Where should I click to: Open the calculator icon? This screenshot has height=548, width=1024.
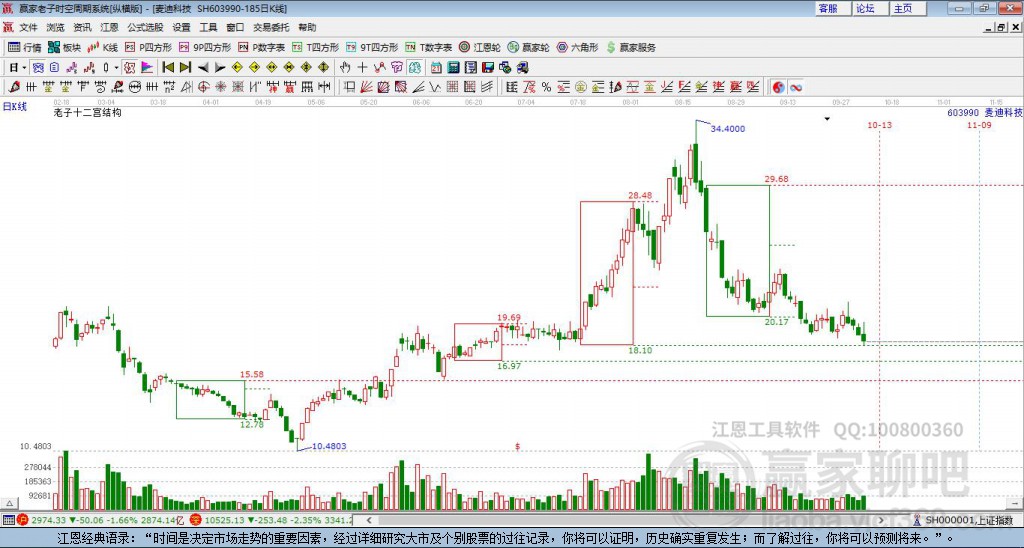coord(453,67)
